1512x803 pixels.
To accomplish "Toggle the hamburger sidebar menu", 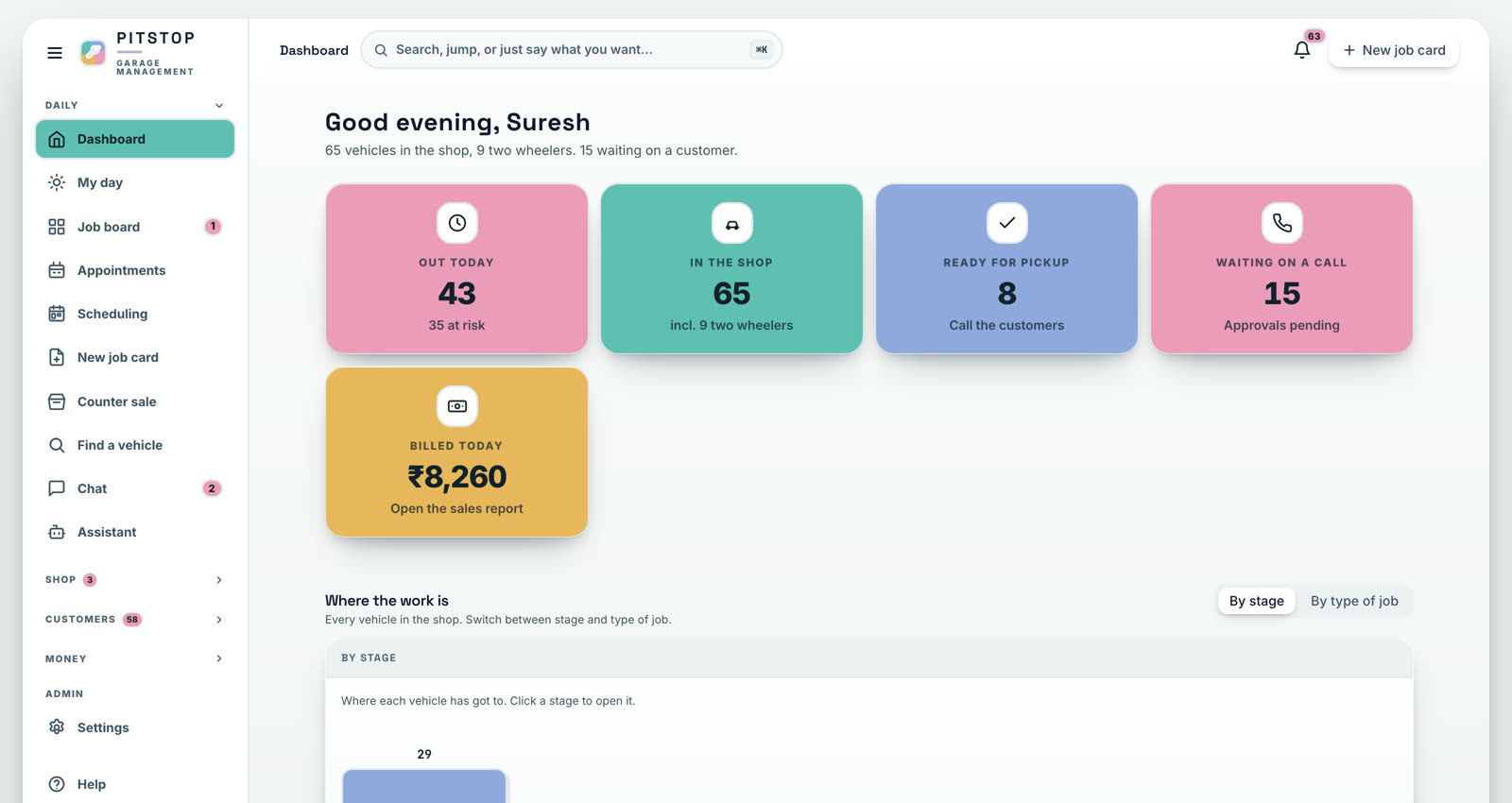I will 55,53.
